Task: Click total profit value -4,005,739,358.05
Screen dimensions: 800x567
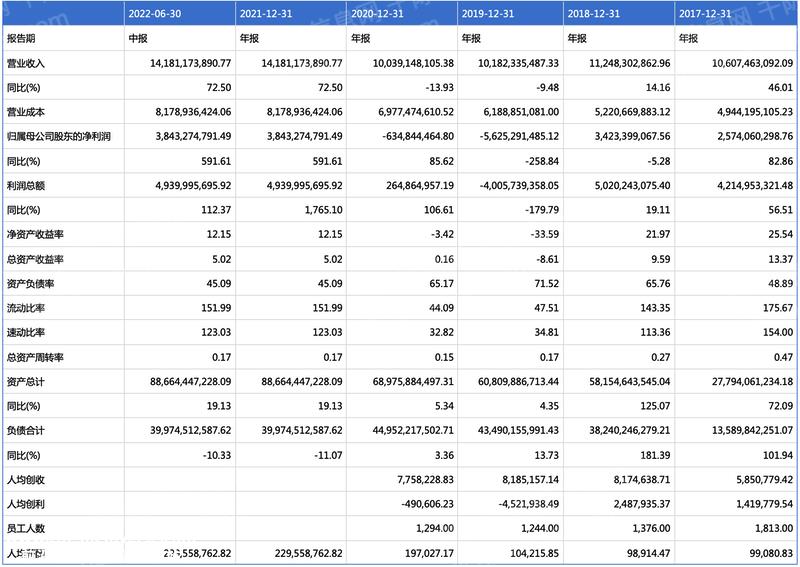Action: click(x=519, y=185)
